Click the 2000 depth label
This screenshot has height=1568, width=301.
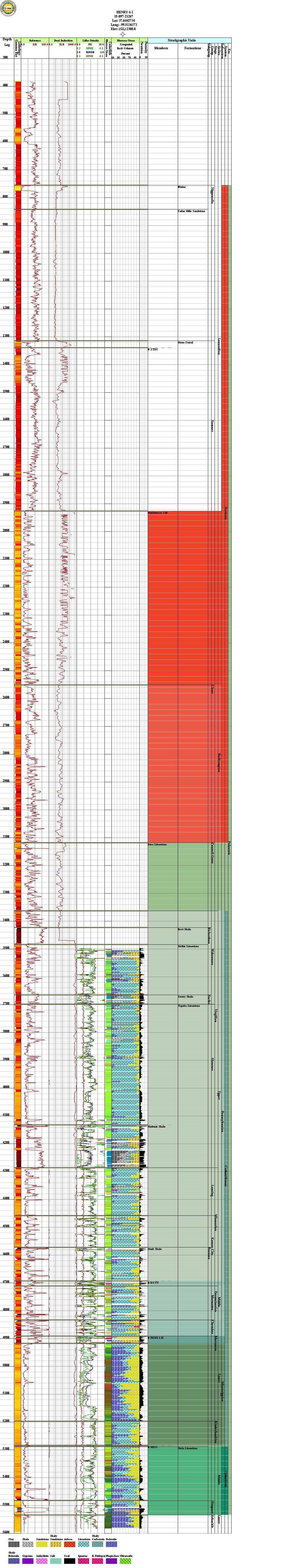pyautogui.click(x=6, y=530)
